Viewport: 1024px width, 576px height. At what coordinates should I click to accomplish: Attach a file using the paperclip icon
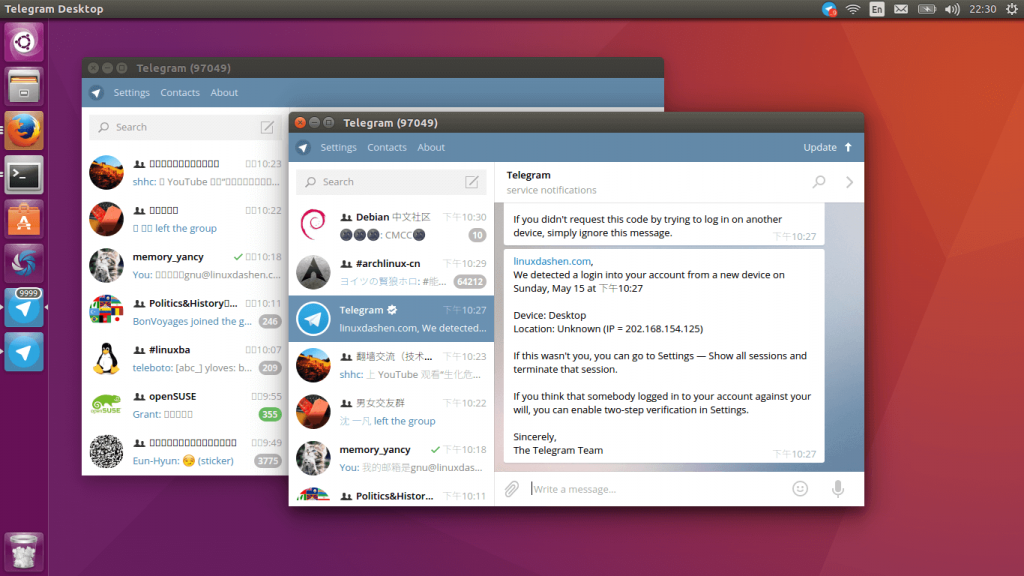(511, 488)
